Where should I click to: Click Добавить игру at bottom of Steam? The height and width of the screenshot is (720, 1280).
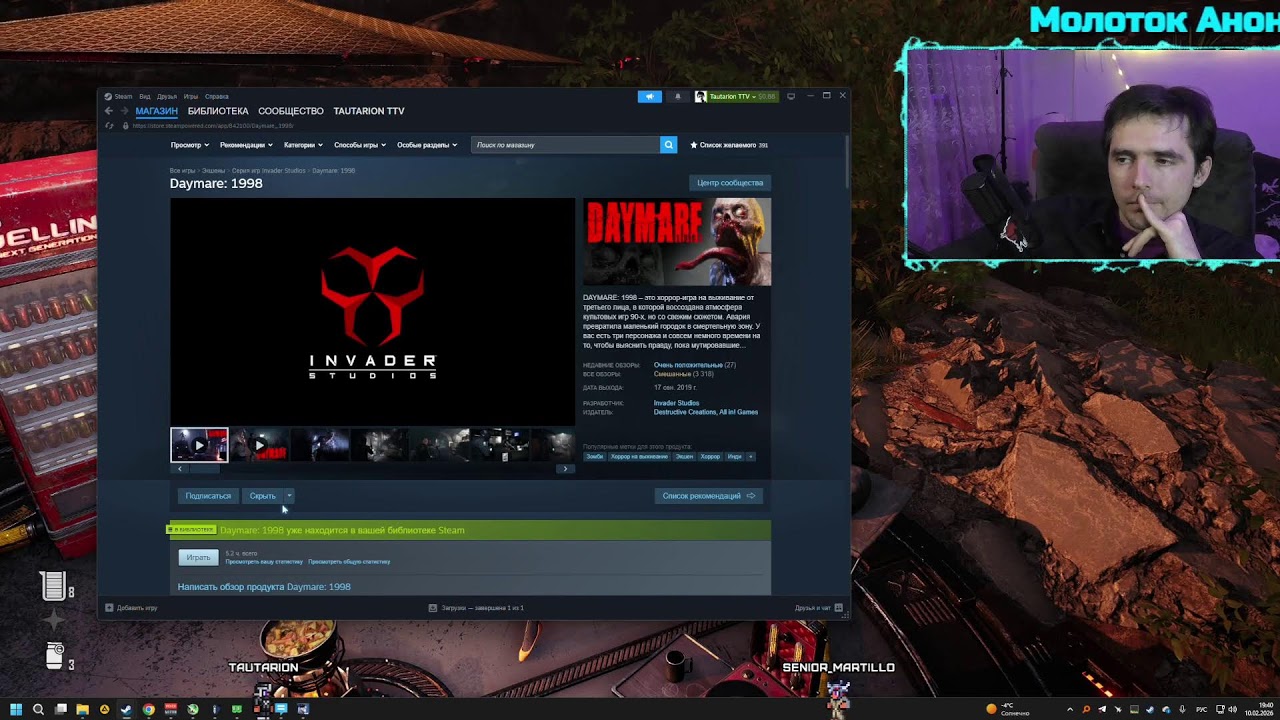point(132,608)
